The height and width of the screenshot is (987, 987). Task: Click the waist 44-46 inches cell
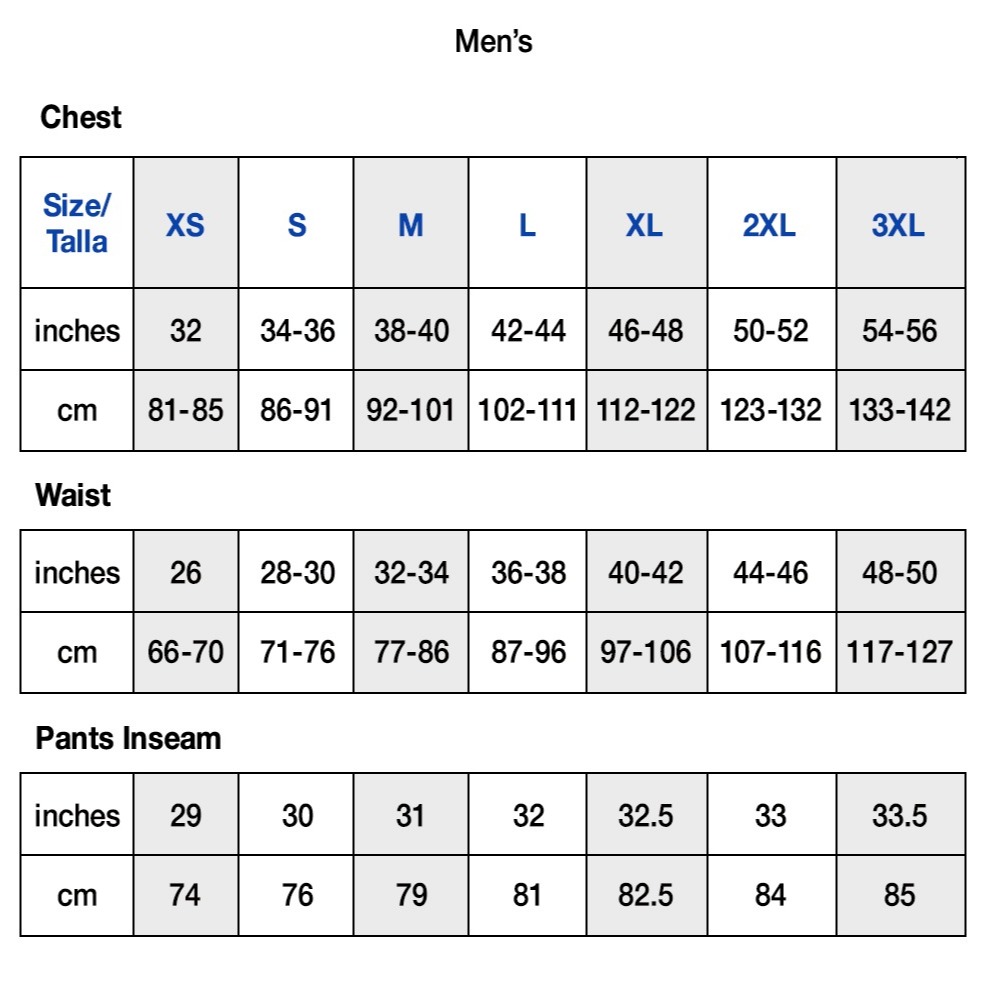point(770,572)
